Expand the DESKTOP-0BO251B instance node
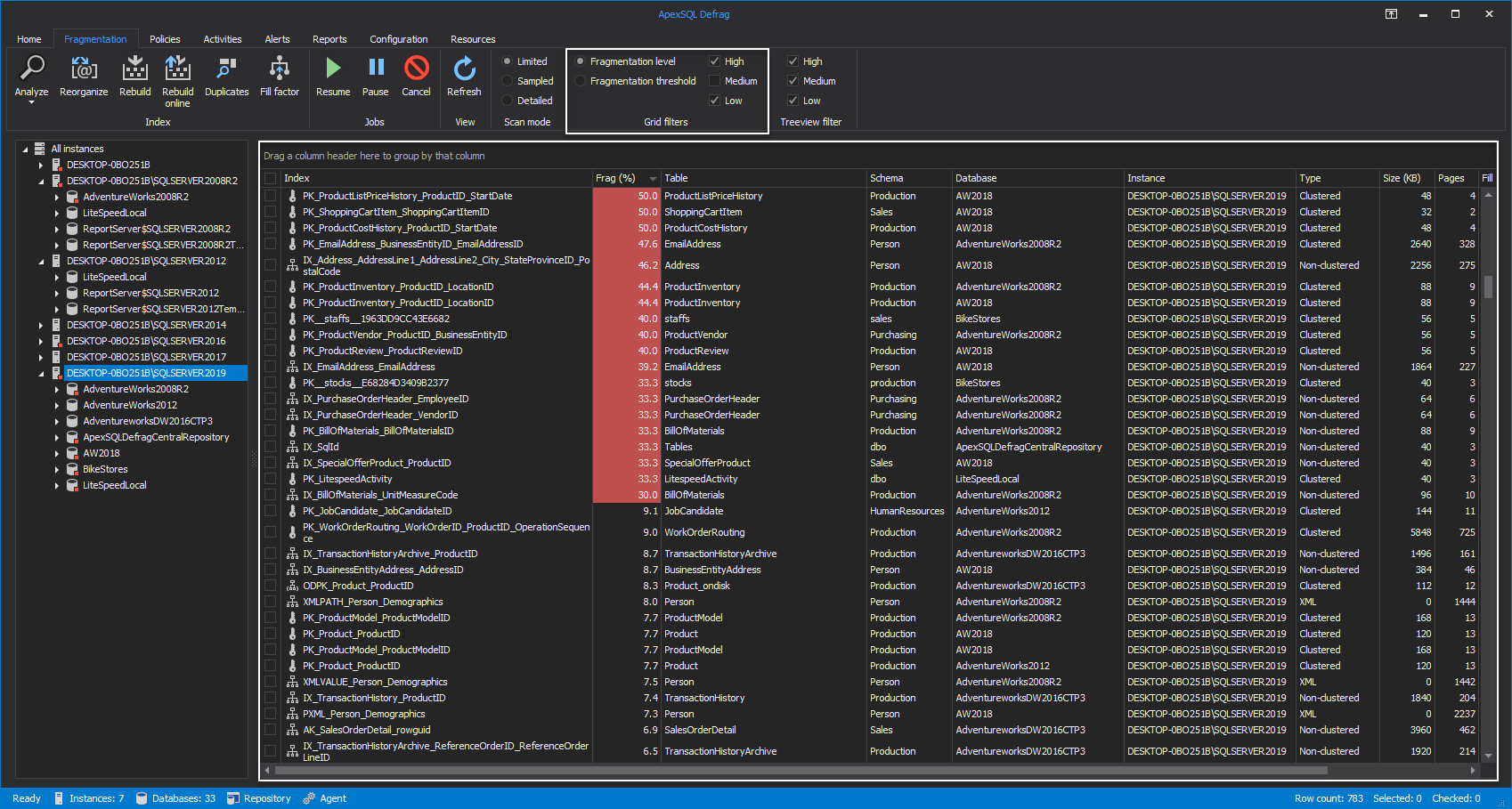The width and height of the screenshot is (1512, 809). click(41, 165)
